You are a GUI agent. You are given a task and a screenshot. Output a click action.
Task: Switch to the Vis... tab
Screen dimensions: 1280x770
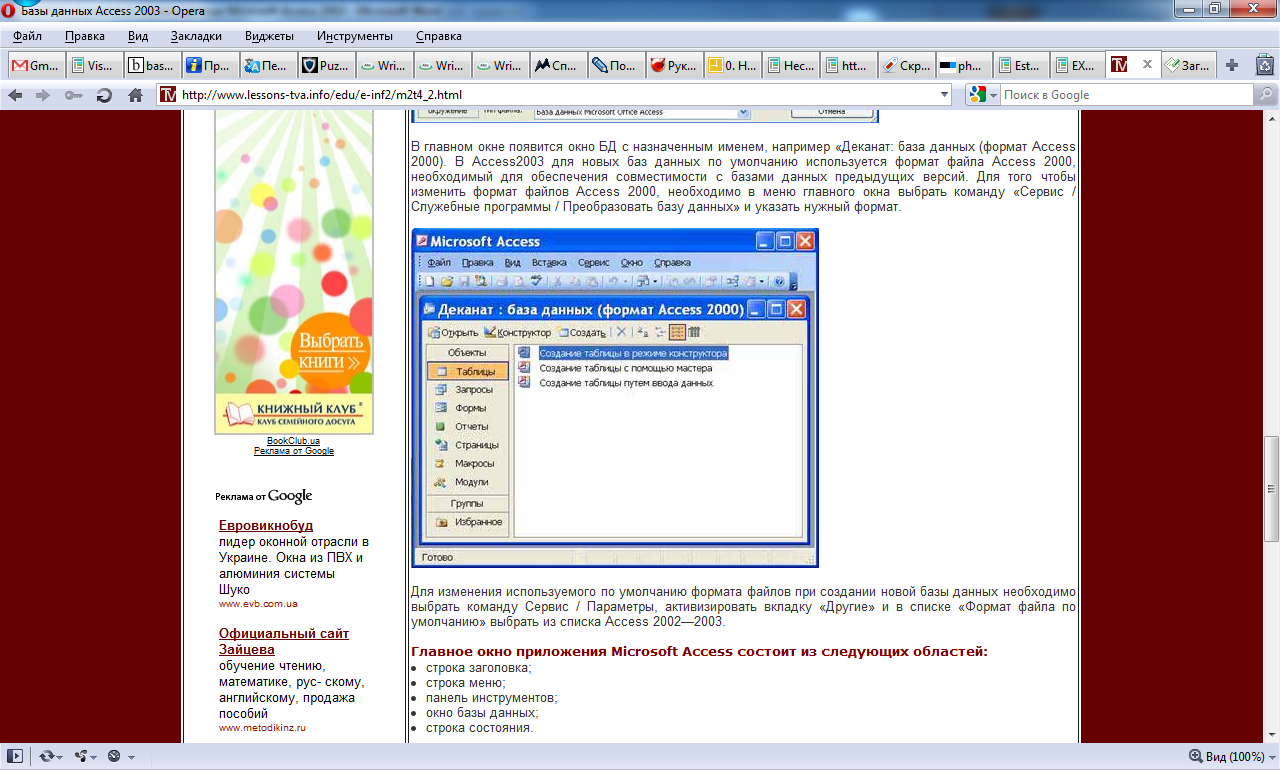[x=94, y=66]
